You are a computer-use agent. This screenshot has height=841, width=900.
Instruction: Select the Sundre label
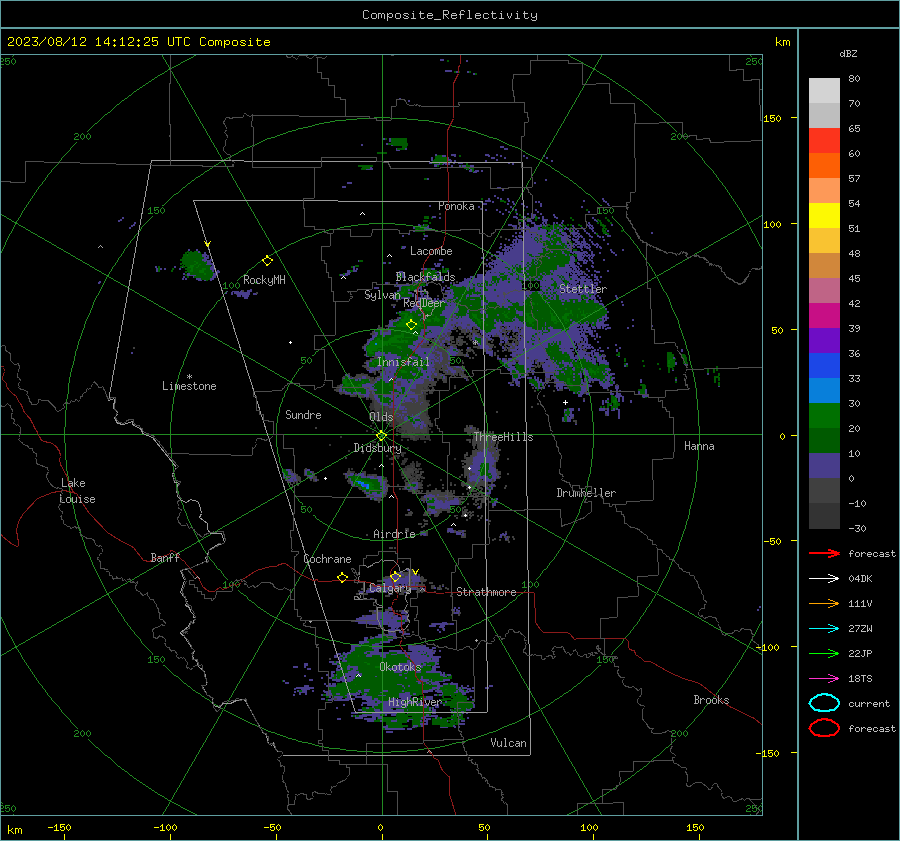point(303,414)
